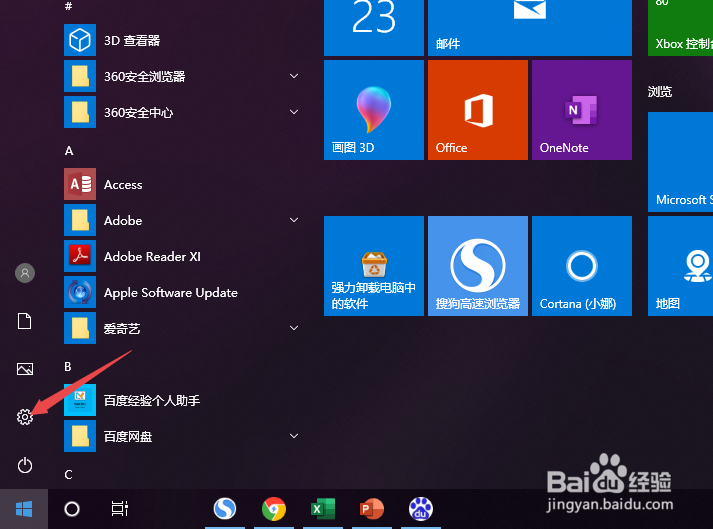Open the 邮件 mail tile
713x529 pixels.
point(530,28)
